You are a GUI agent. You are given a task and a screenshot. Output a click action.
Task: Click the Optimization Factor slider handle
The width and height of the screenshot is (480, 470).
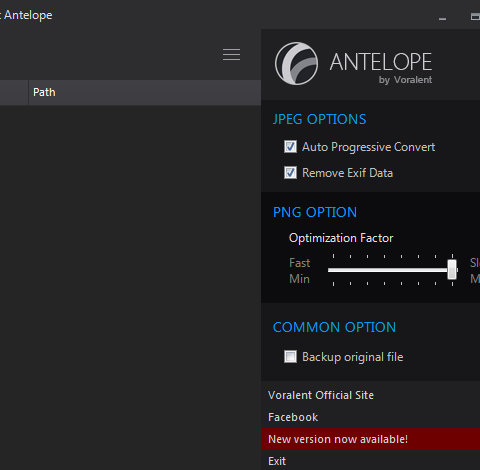coord(452,270)
